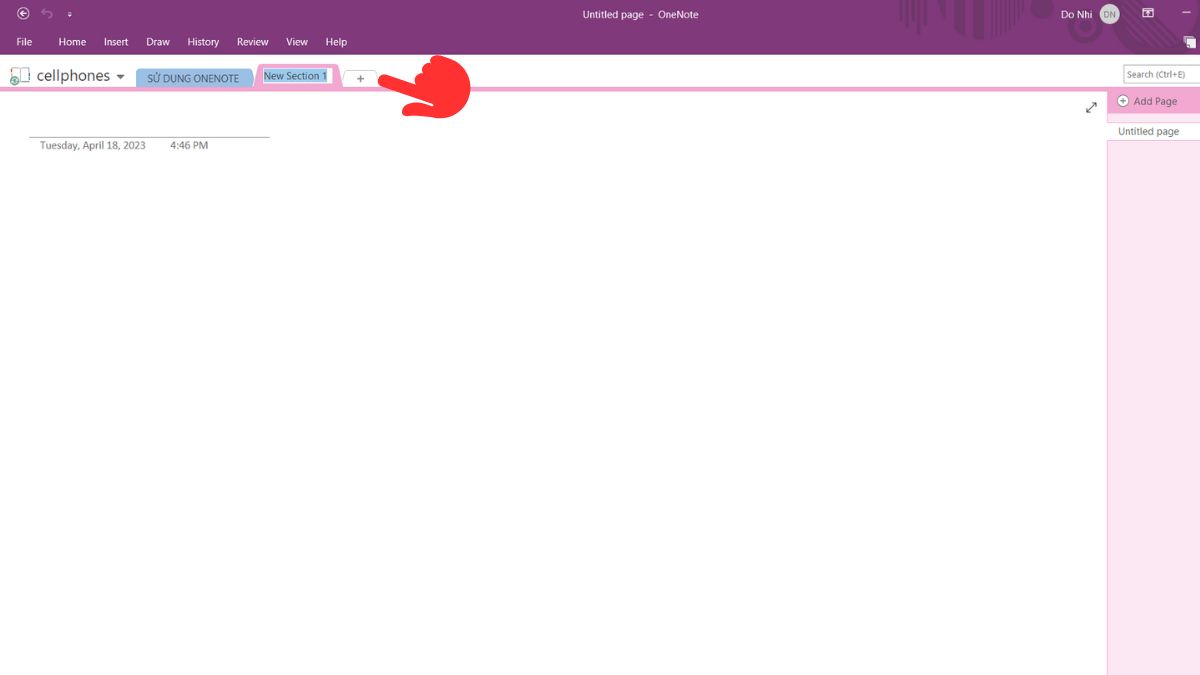
Task: Click the 4:46 PM page time
Action: tap(189, 145)
